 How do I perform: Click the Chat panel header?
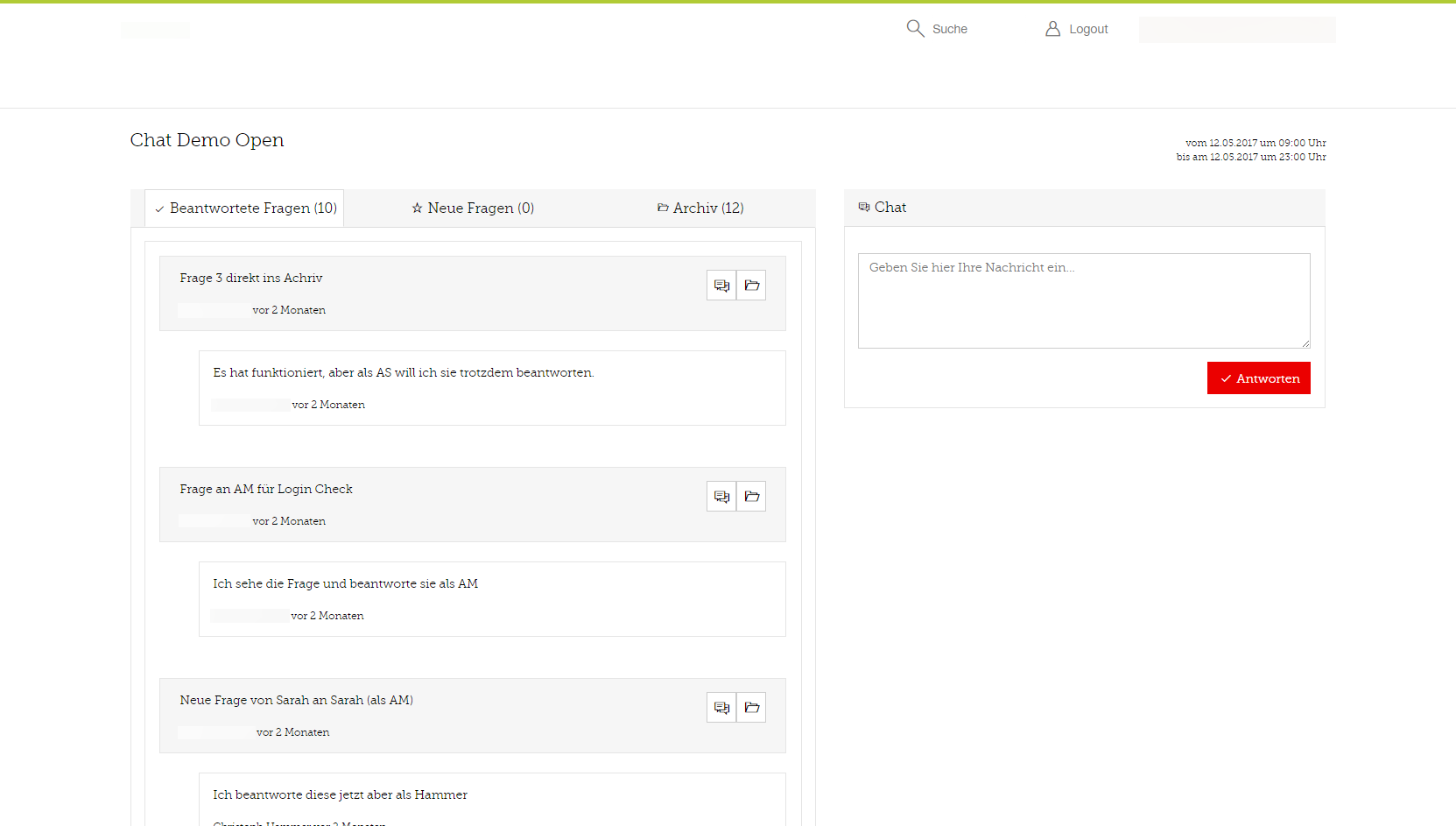(x=890, y=208)
